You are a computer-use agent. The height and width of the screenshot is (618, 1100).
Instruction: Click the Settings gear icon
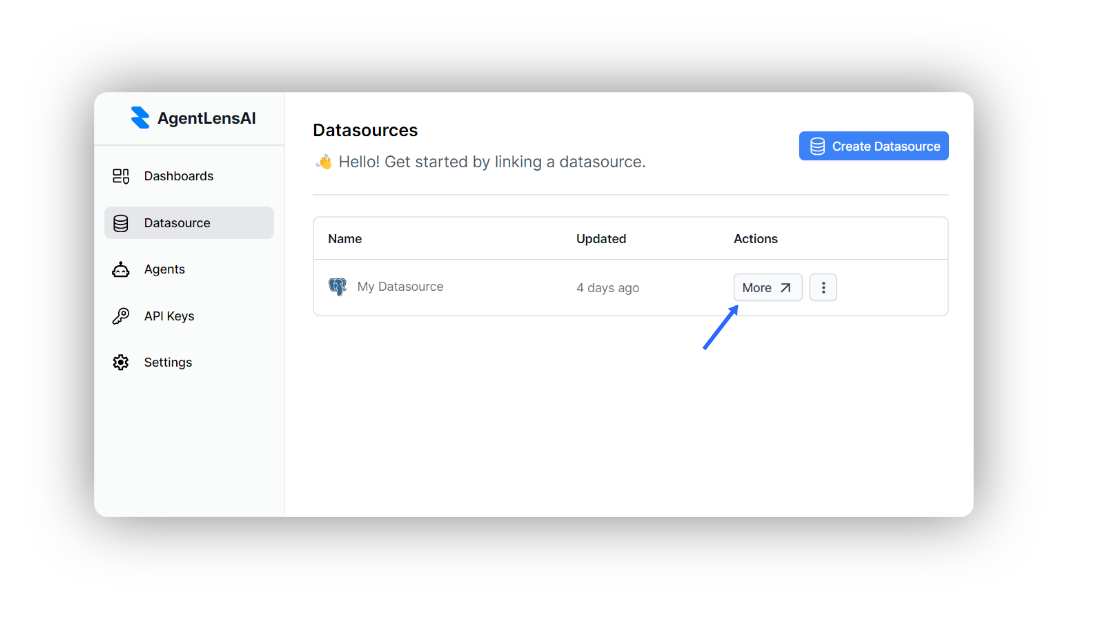[x=121, y=362]
